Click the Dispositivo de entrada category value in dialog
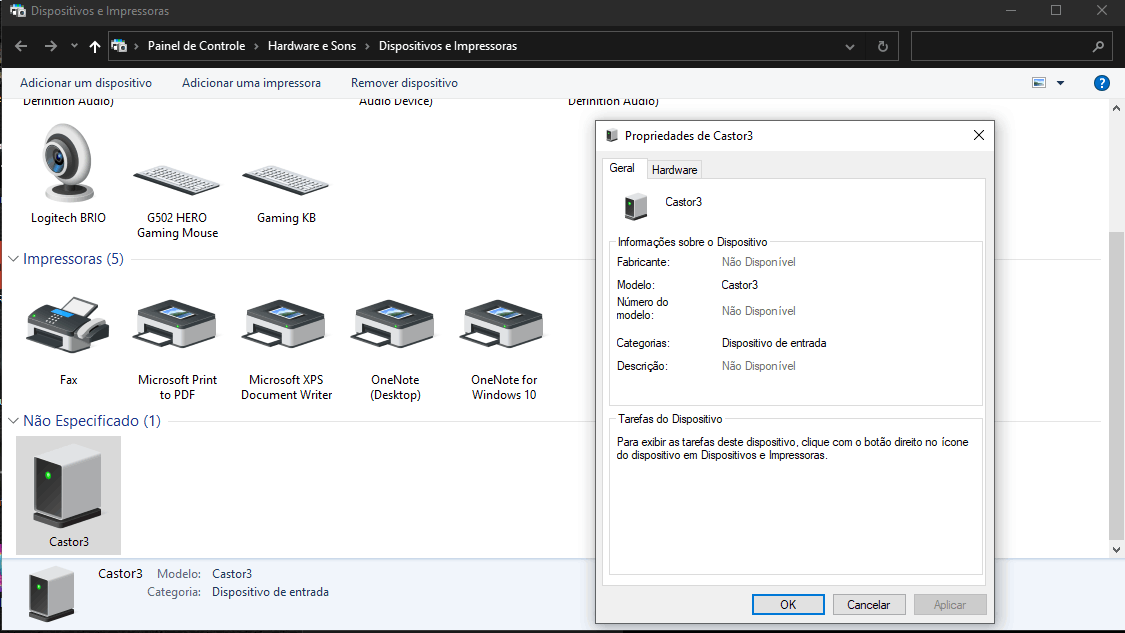The width and height of the screenshot is (1125, 633). tap(774, 343)
